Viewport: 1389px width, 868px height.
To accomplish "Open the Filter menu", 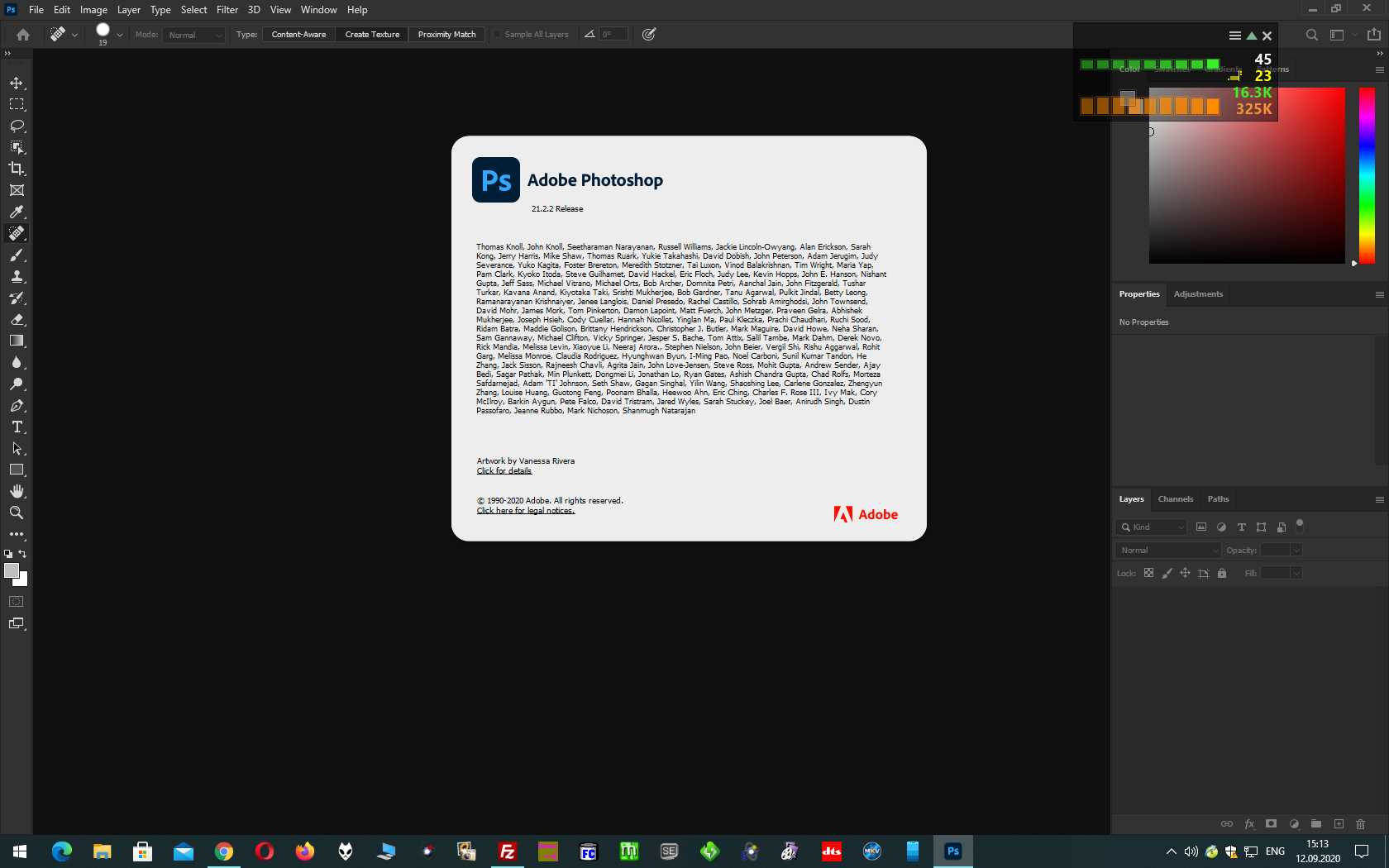I will click(x=227, y=10).
